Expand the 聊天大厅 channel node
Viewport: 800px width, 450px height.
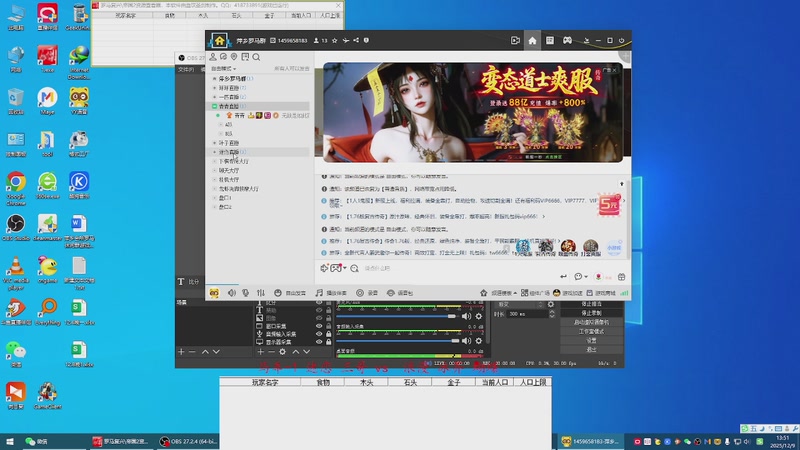[214, 170]
